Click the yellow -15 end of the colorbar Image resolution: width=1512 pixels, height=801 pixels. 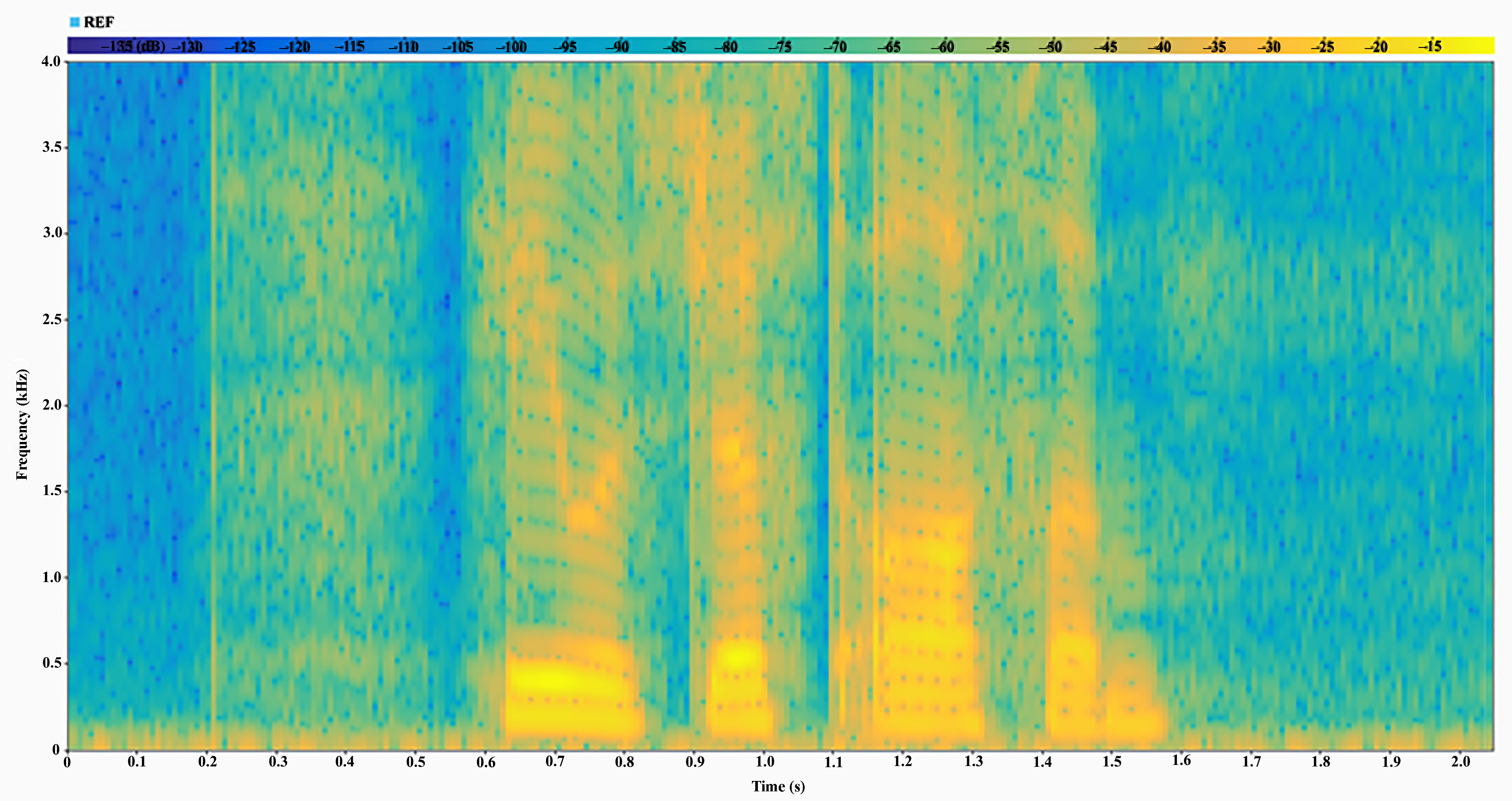tap(1430, 46)
